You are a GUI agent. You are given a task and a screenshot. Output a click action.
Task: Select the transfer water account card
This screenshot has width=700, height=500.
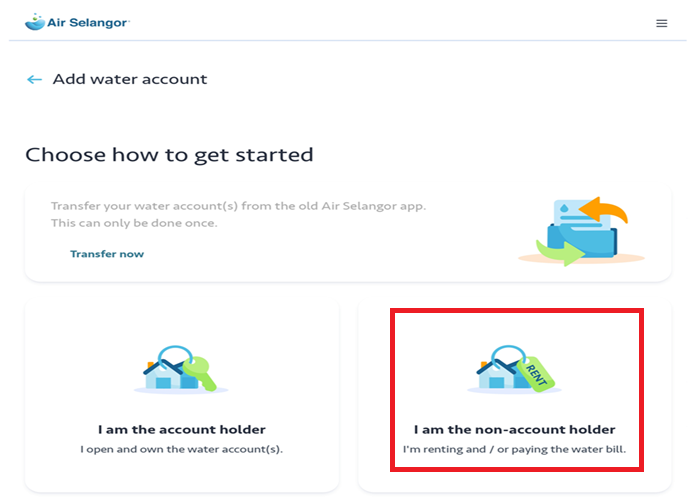(348, 232)
